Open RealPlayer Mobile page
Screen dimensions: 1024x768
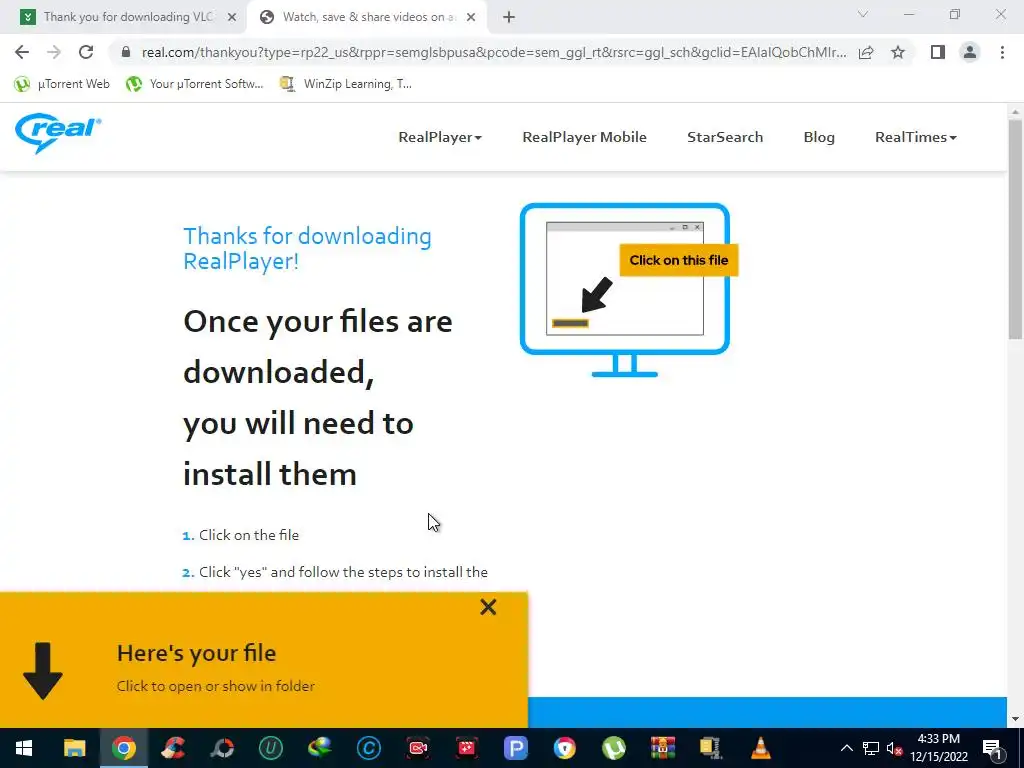pyautogui.click(x=584, y=137)
